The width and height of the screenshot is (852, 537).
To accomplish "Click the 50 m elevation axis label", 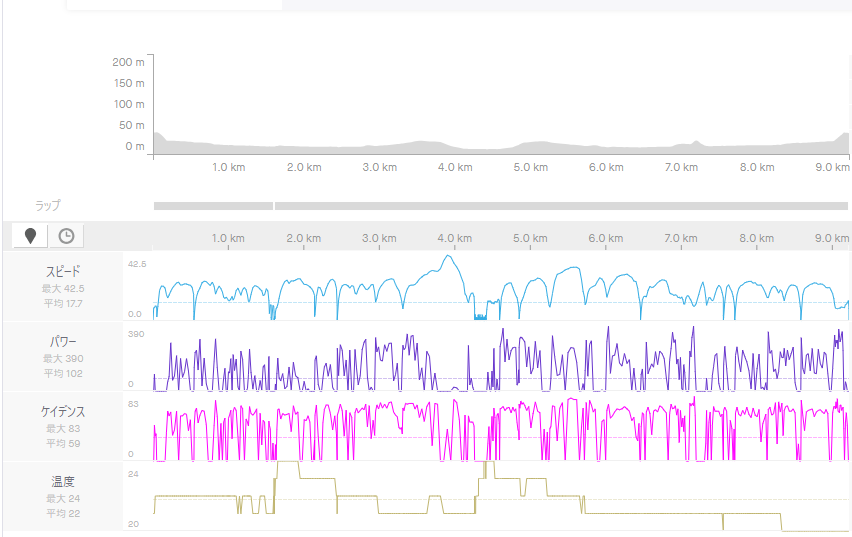I will [x=132, y=125].
